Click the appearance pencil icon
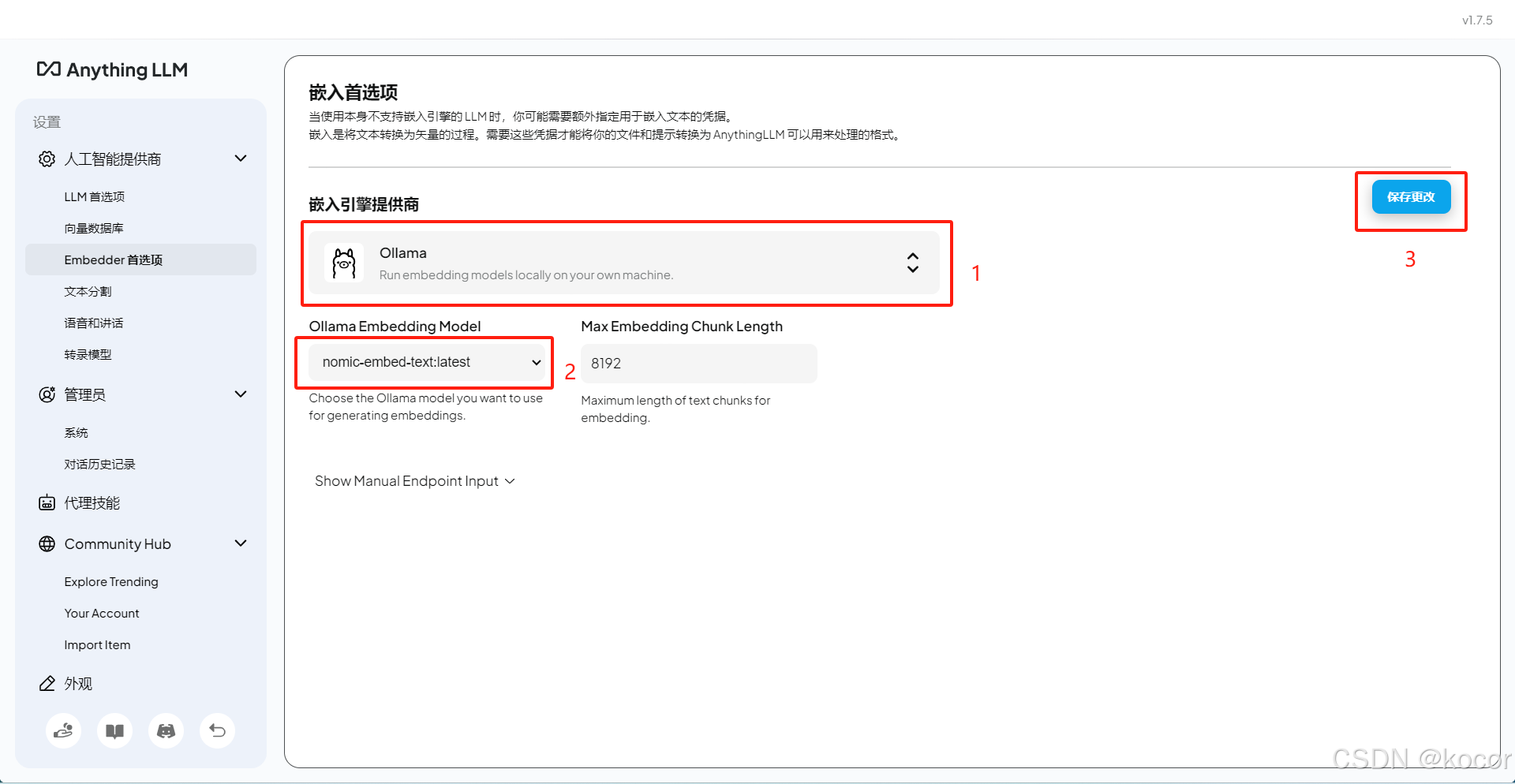 47,684
